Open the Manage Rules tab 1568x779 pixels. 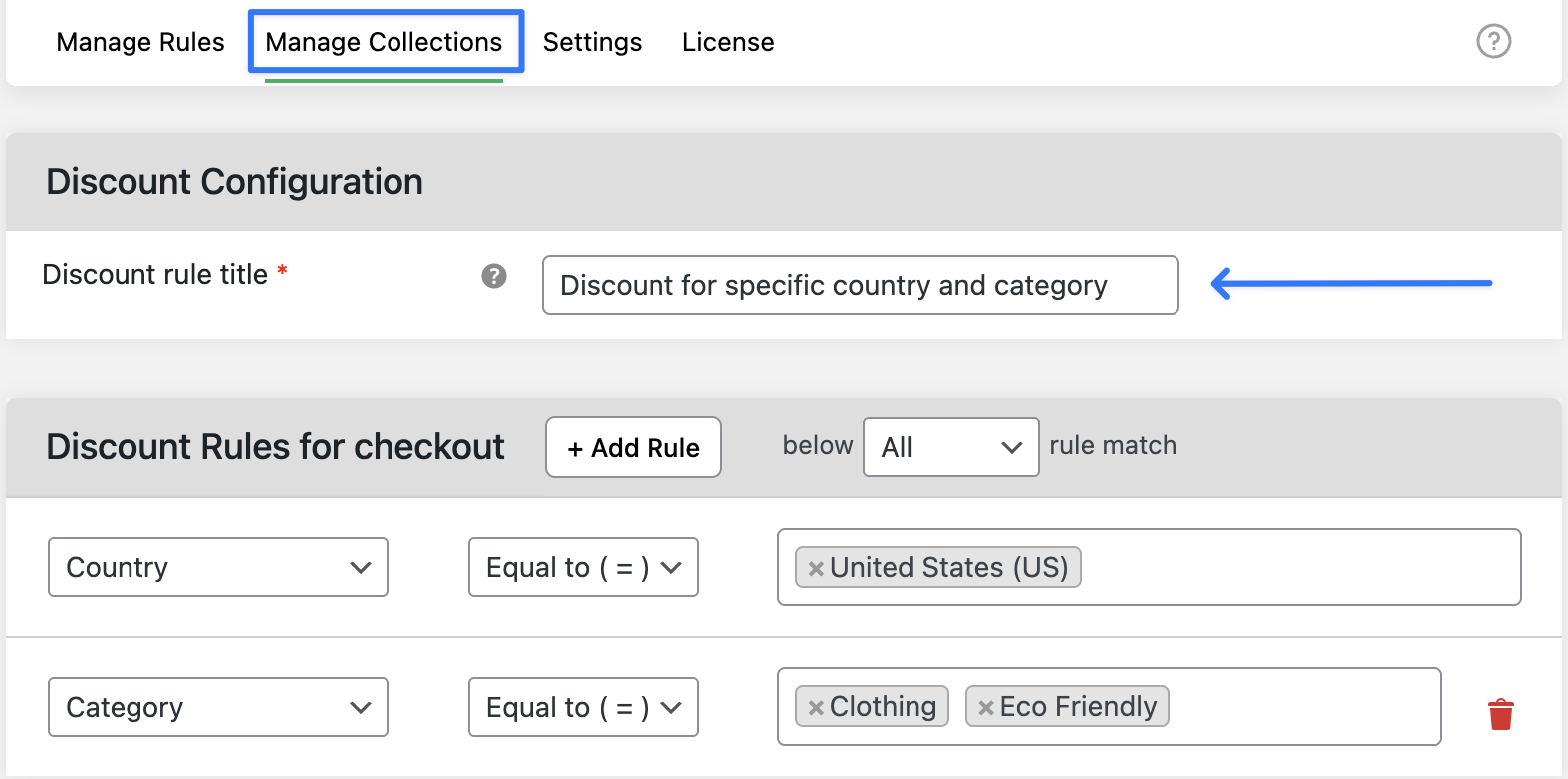pos(140,42)
